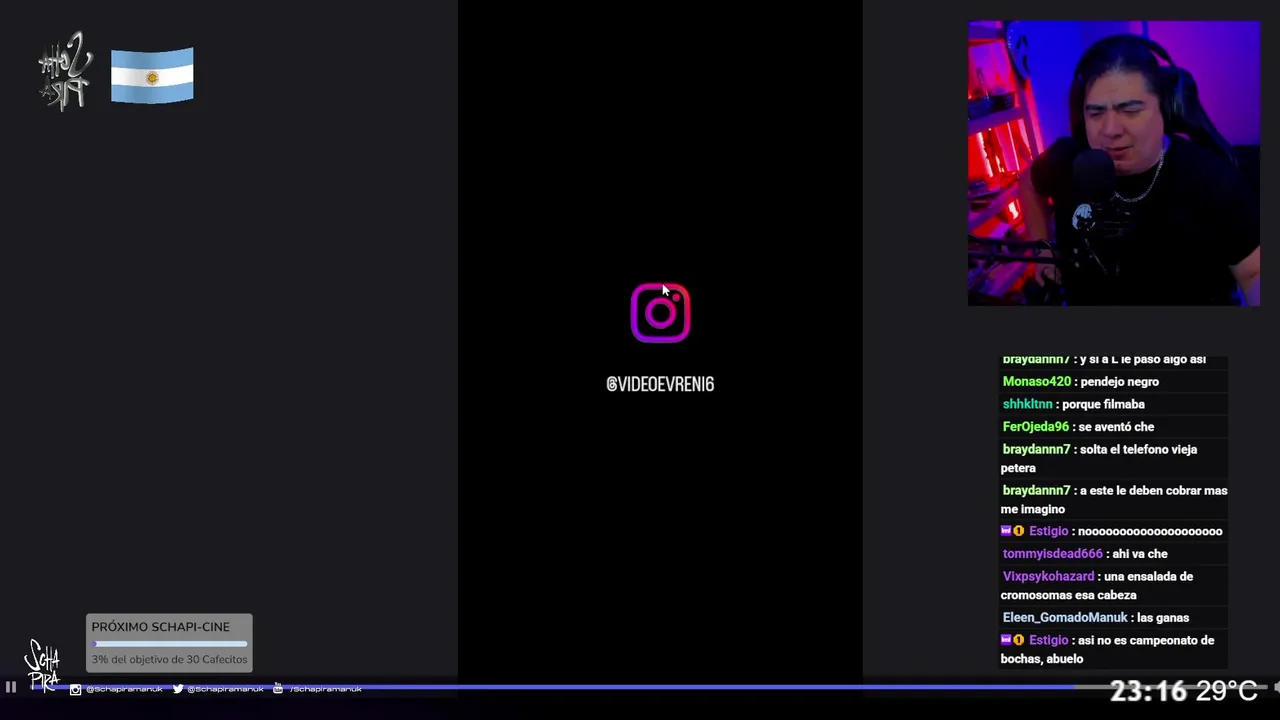Click the chat message 'porque filmaba'
The width and height of the screenshot is (1280, 720).
pyautogui.click(x=1103, y=404)
